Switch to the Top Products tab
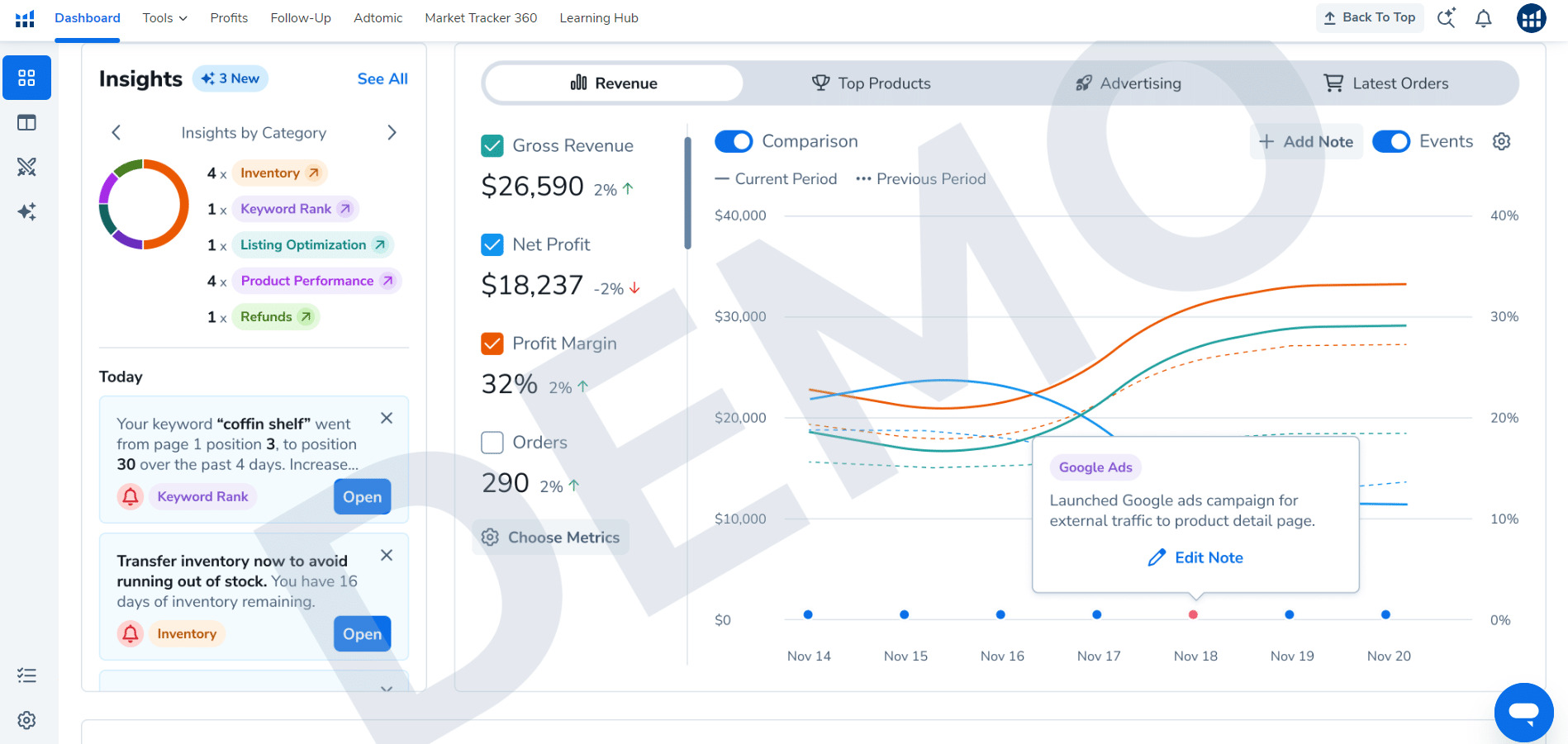This screenshot has height=744, width=1568. 871,83
